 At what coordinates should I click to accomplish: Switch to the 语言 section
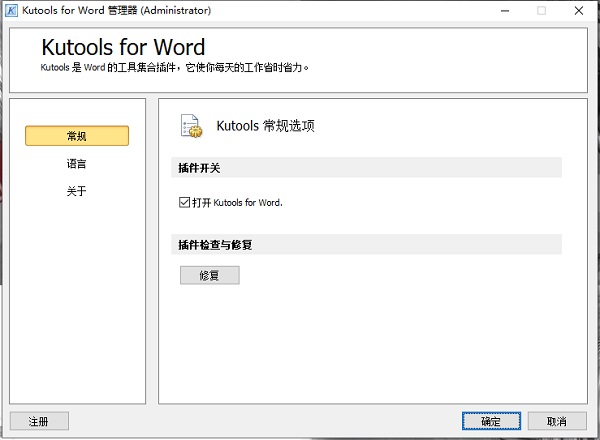77,164
